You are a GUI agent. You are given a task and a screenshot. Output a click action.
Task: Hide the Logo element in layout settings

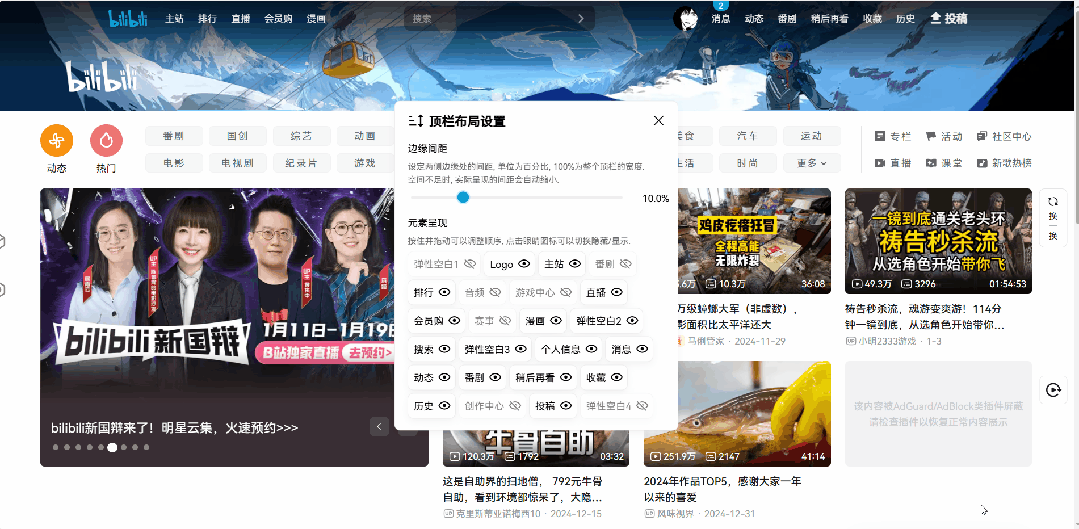[524, 263]
